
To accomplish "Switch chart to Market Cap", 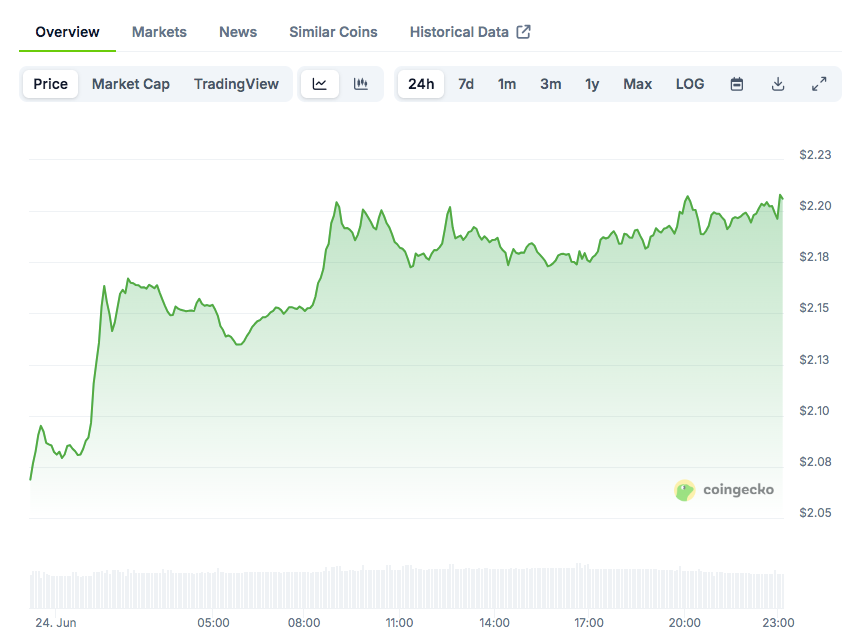I will (131, 84).
